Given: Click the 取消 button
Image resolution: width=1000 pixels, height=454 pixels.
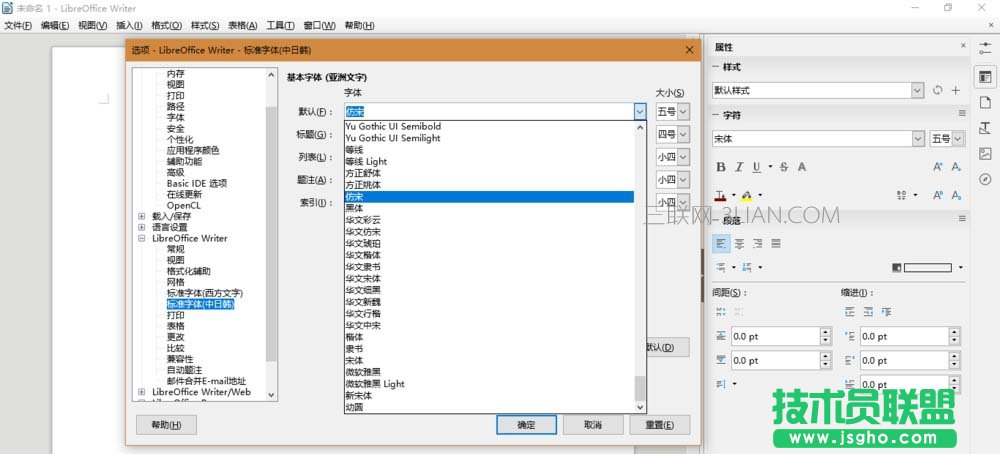Looking at the screenshot, I should coord(592,425).
